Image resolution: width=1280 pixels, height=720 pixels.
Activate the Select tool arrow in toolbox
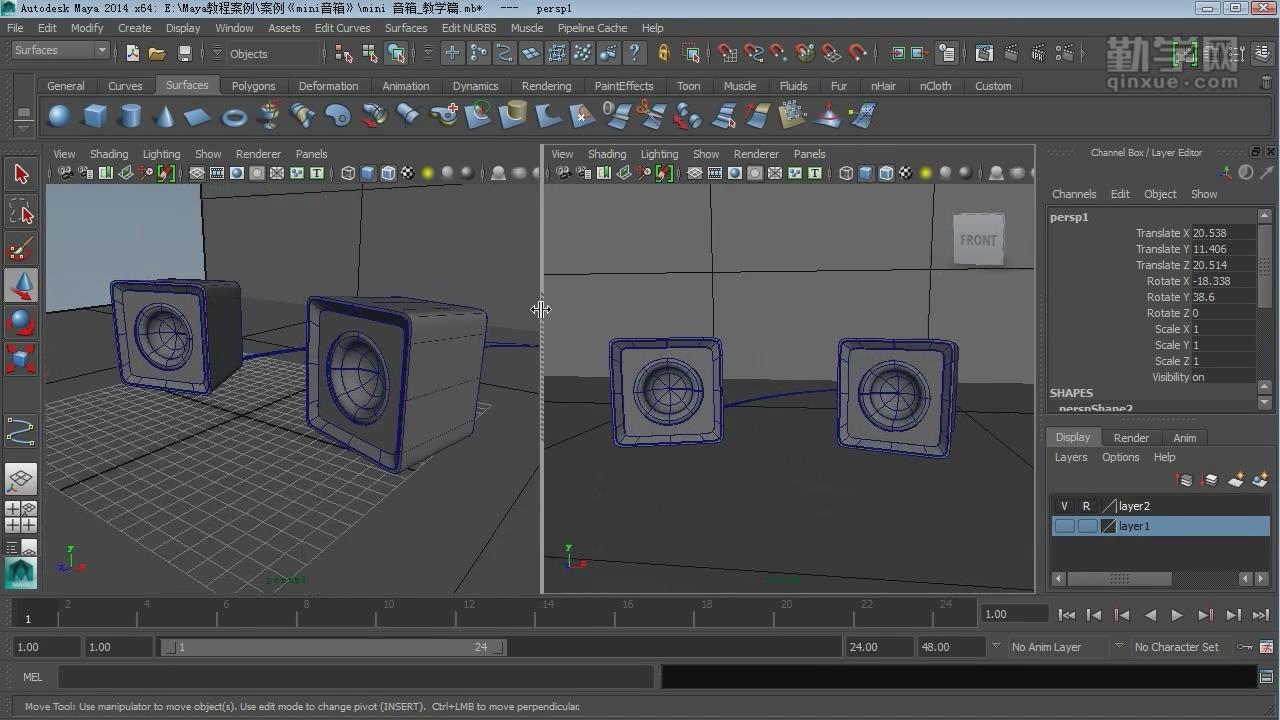pyautogui.click(x=21, y=175)
